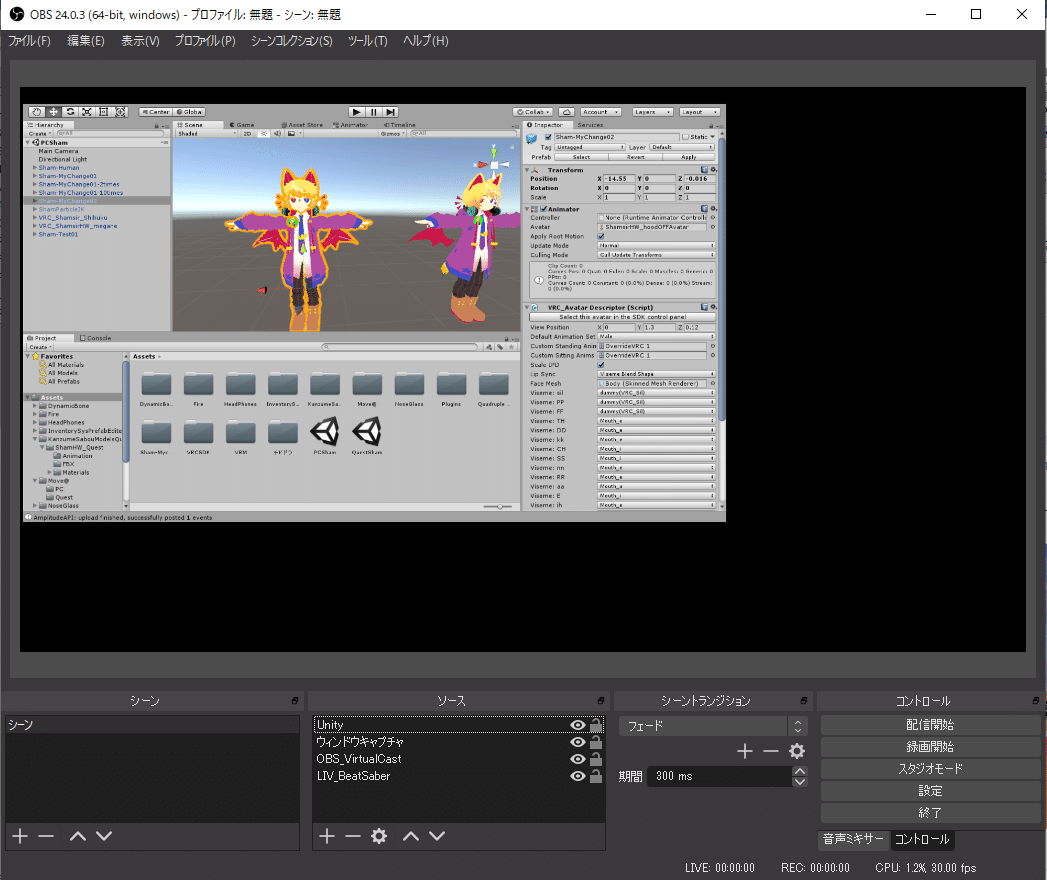Move the selected source up
The height and width of the screenshot is (880, 1047).
click(x=411, y=836)
